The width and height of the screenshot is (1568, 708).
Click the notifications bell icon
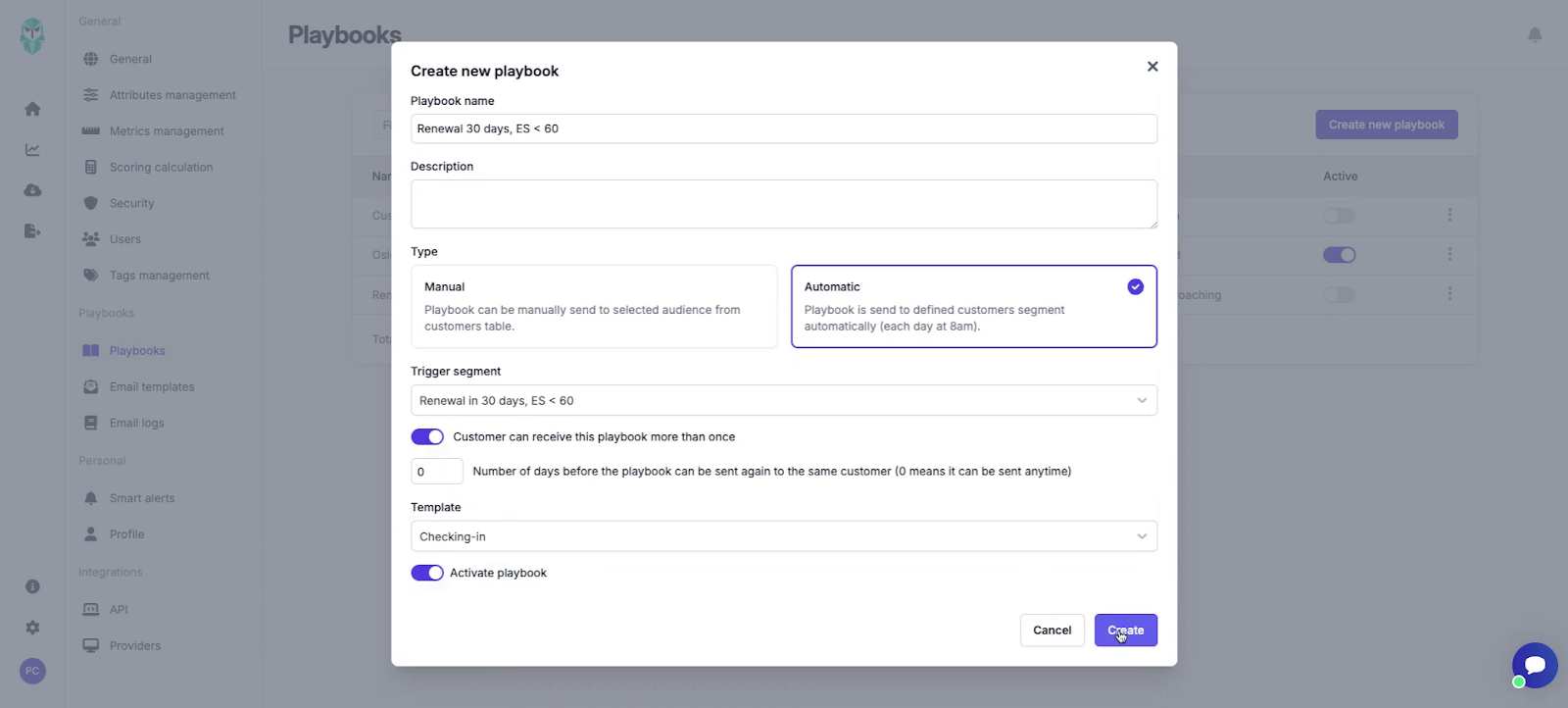[x=1535, y=35]
